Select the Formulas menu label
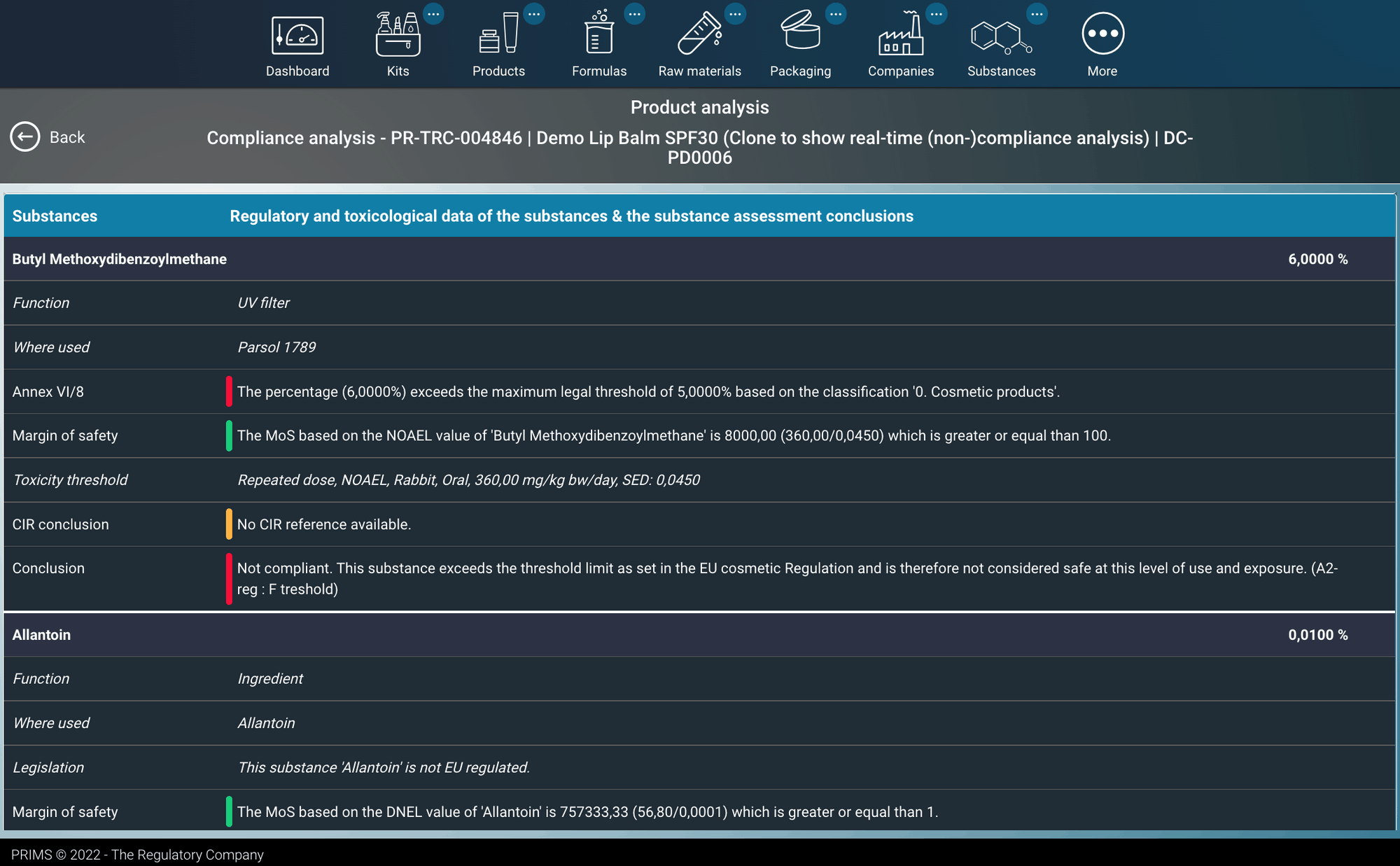This screenshot has width=1400, height=866. (x=599, y=71)
